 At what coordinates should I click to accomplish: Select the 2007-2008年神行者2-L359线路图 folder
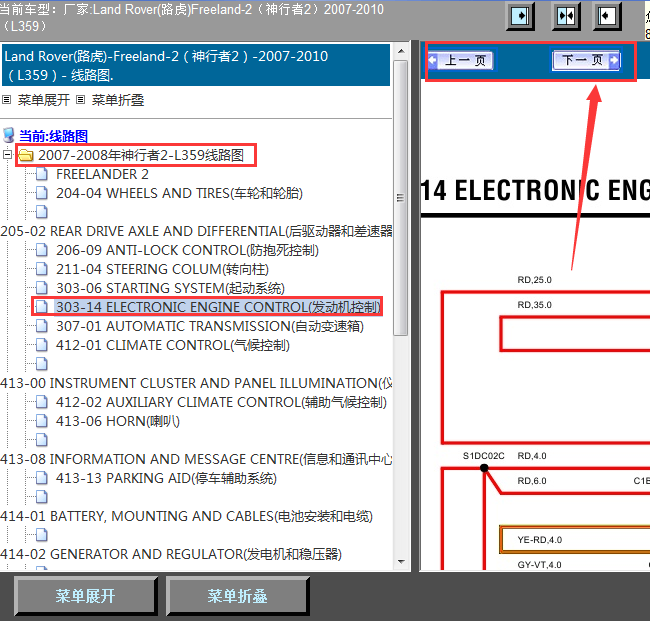(141, 155)
